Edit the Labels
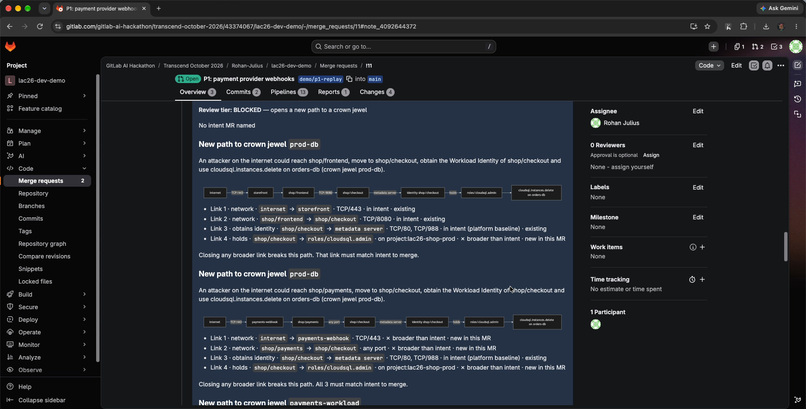The width and height of the screenshot is (806, 409). click(x=698, y=188)
